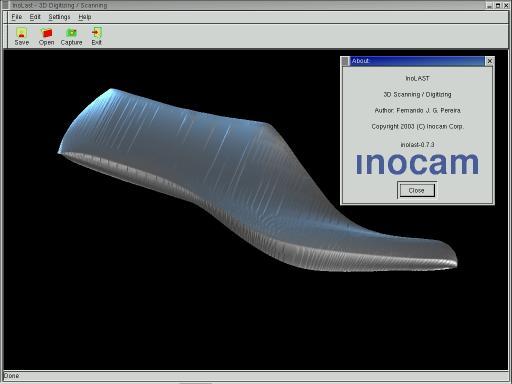This screenshot has width=512, height=384.
Task: Open the Help menu
Action: [85, 17]
